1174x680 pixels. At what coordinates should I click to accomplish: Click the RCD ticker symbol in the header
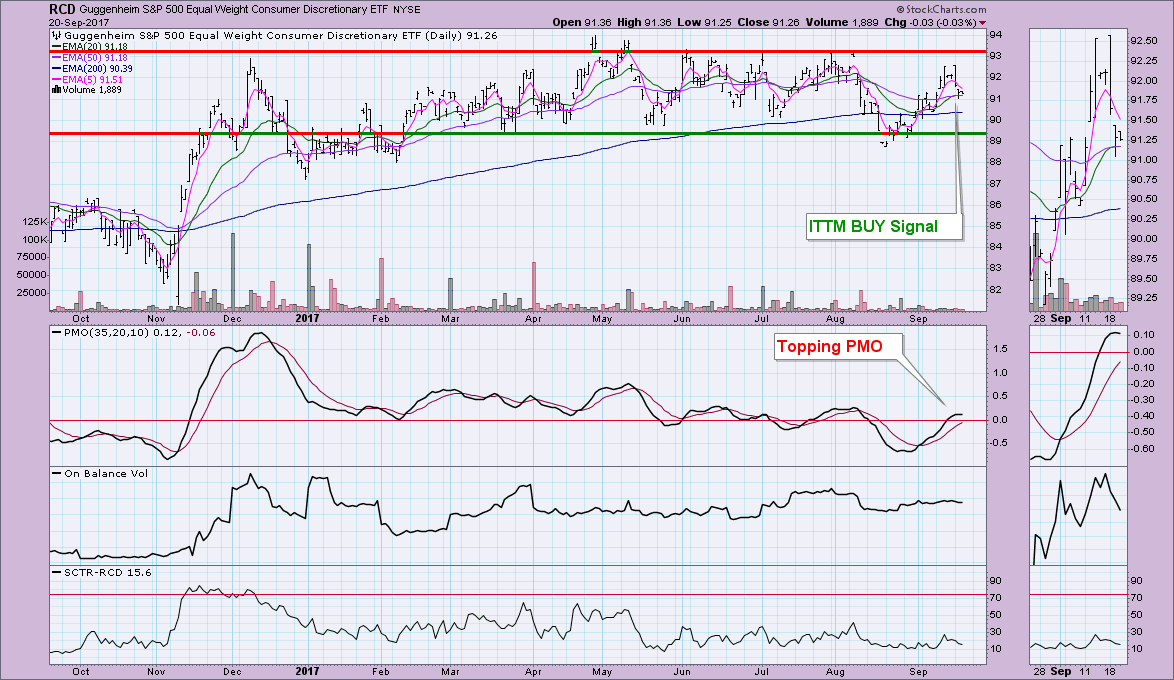[61, 9]
